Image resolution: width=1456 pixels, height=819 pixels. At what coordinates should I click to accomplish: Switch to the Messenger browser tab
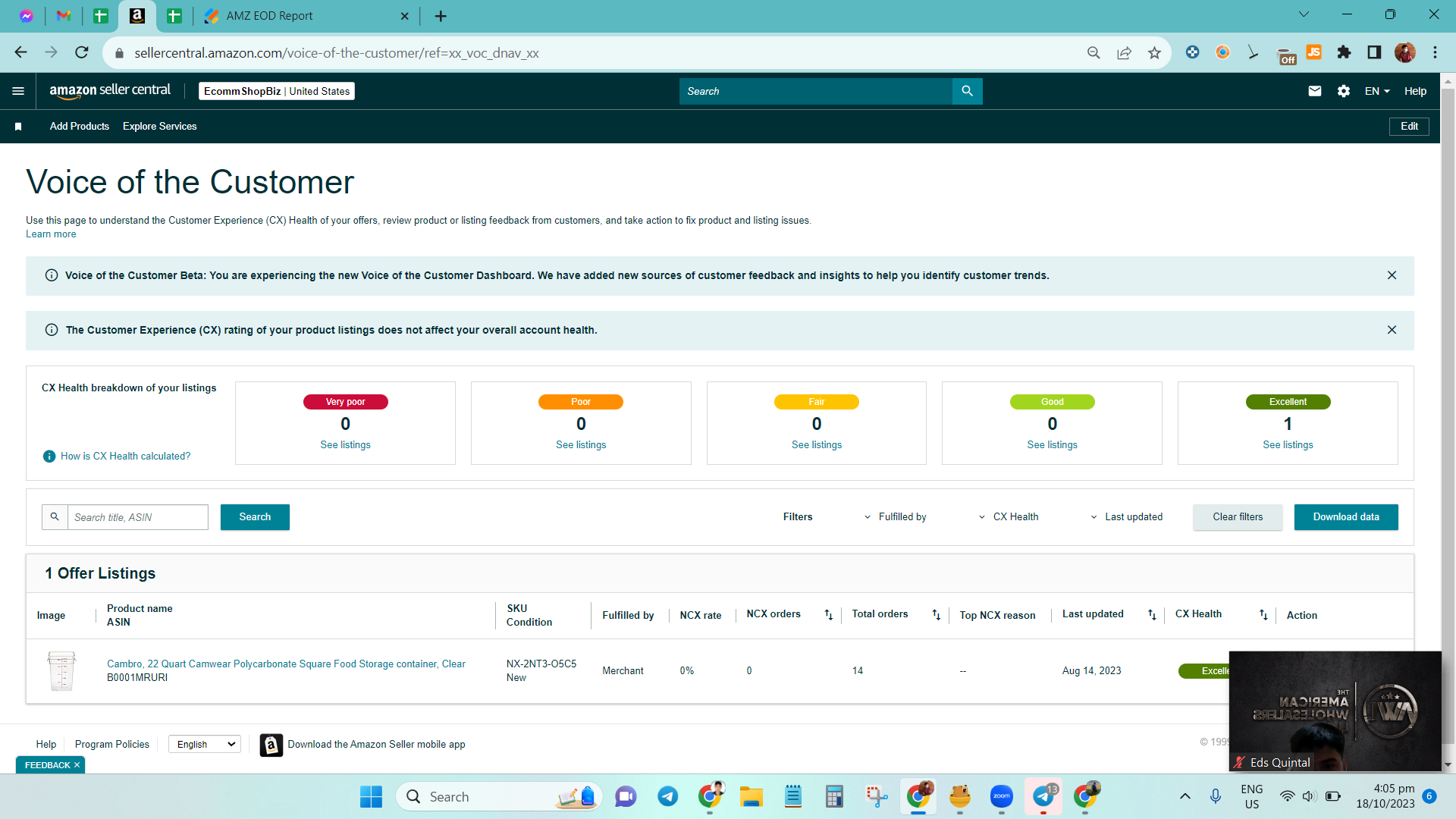27,16
